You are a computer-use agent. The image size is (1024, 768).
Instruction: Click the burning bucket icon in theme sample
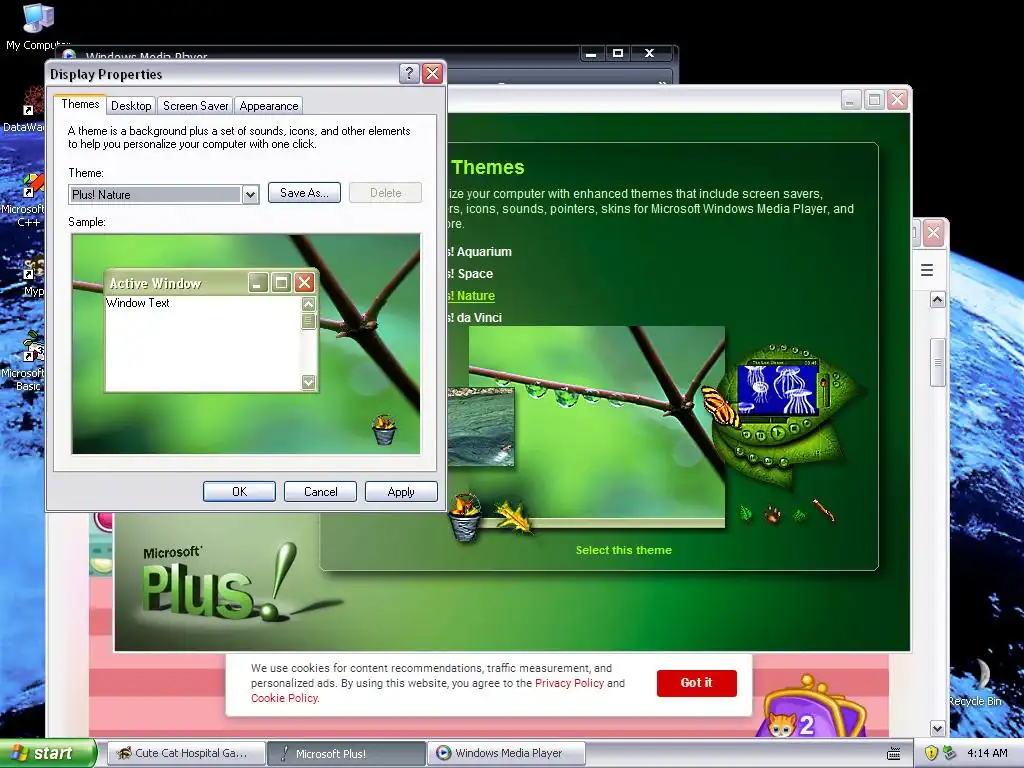[384, 429]
